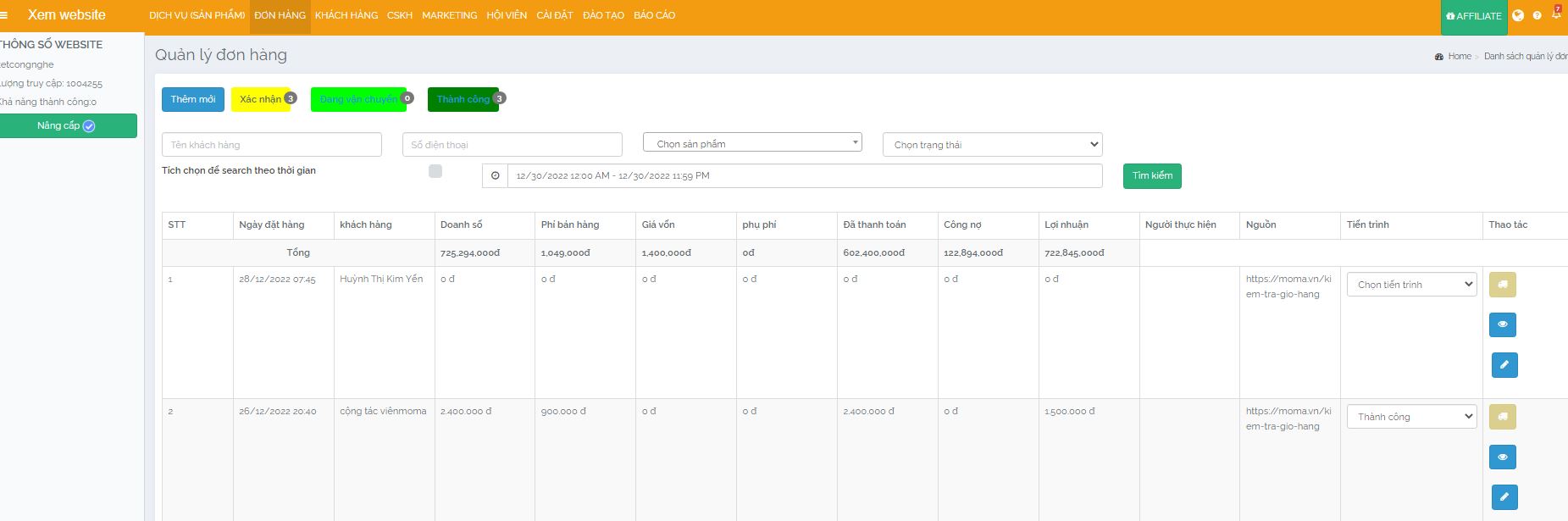Open the notification bell in header

click(1555, 15)
